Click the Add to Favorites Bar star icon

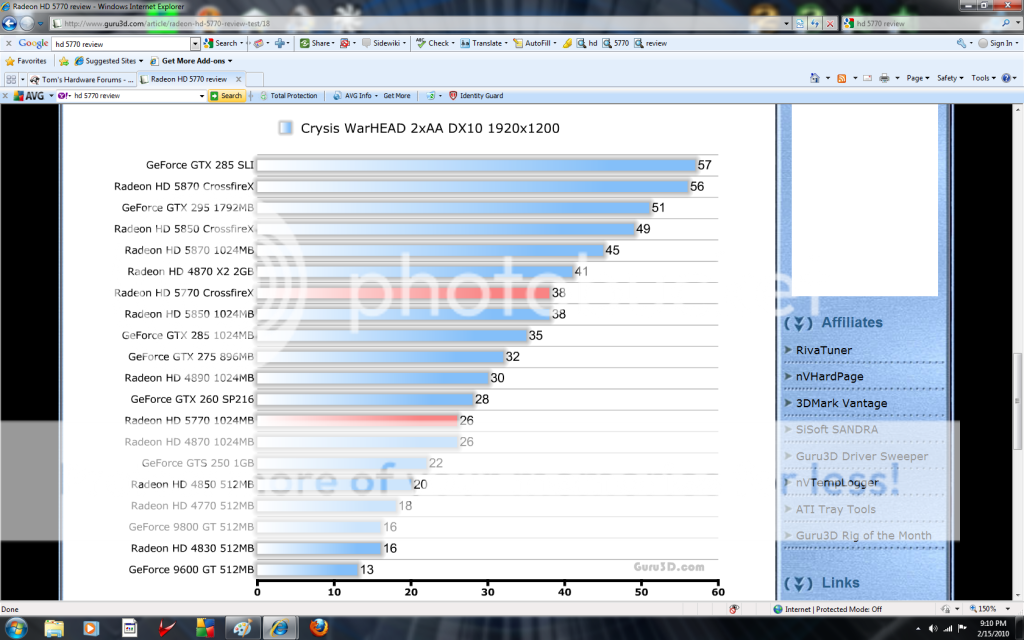click(x=63, y=61)
